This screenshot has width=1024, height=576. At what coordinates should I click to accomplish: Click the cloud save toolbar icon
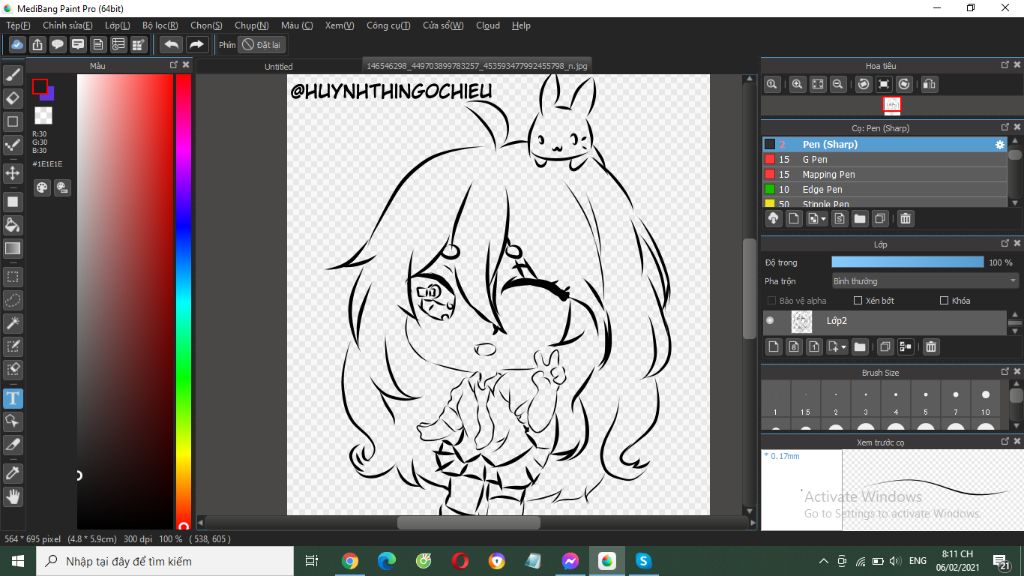[x=17, y=44]
